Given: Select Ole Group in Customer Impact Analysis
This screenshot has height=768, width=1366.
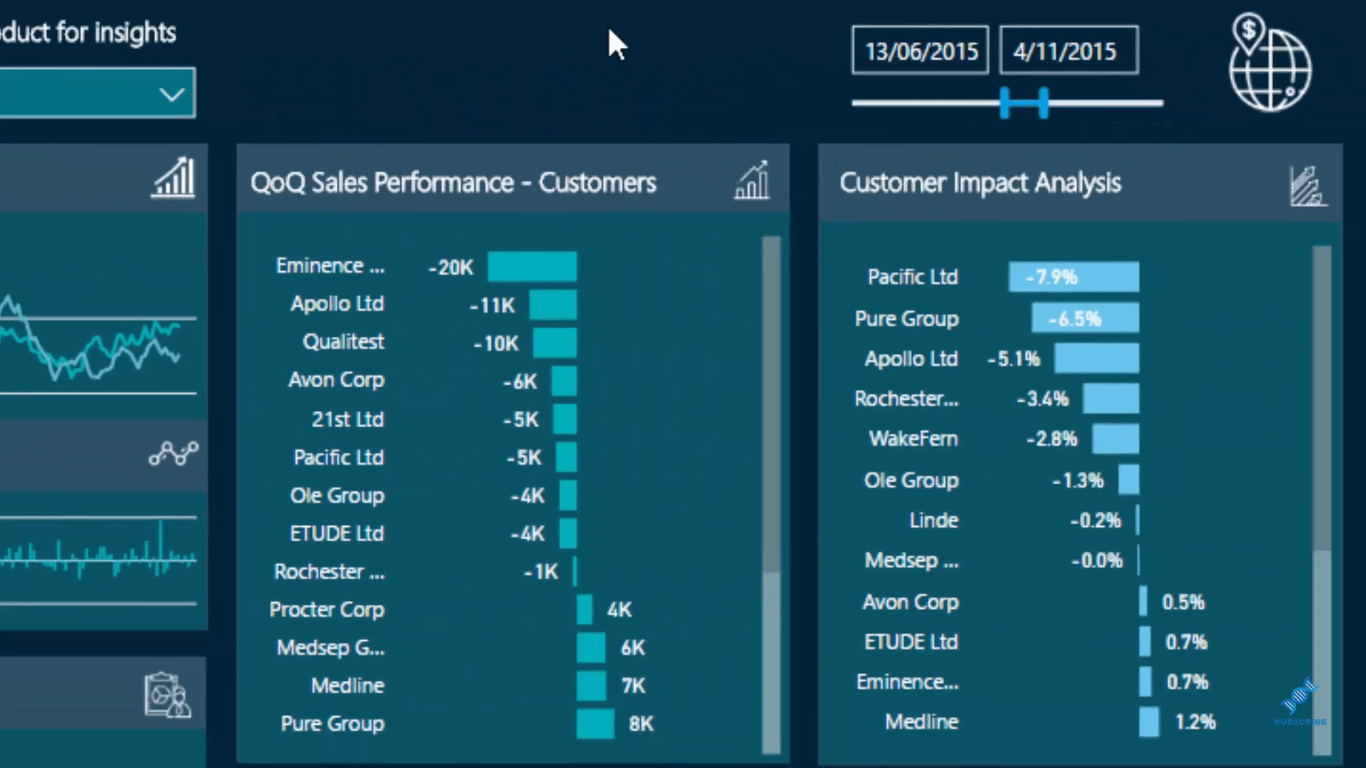Looking at the screenshot, I should [x=911, y=481].
